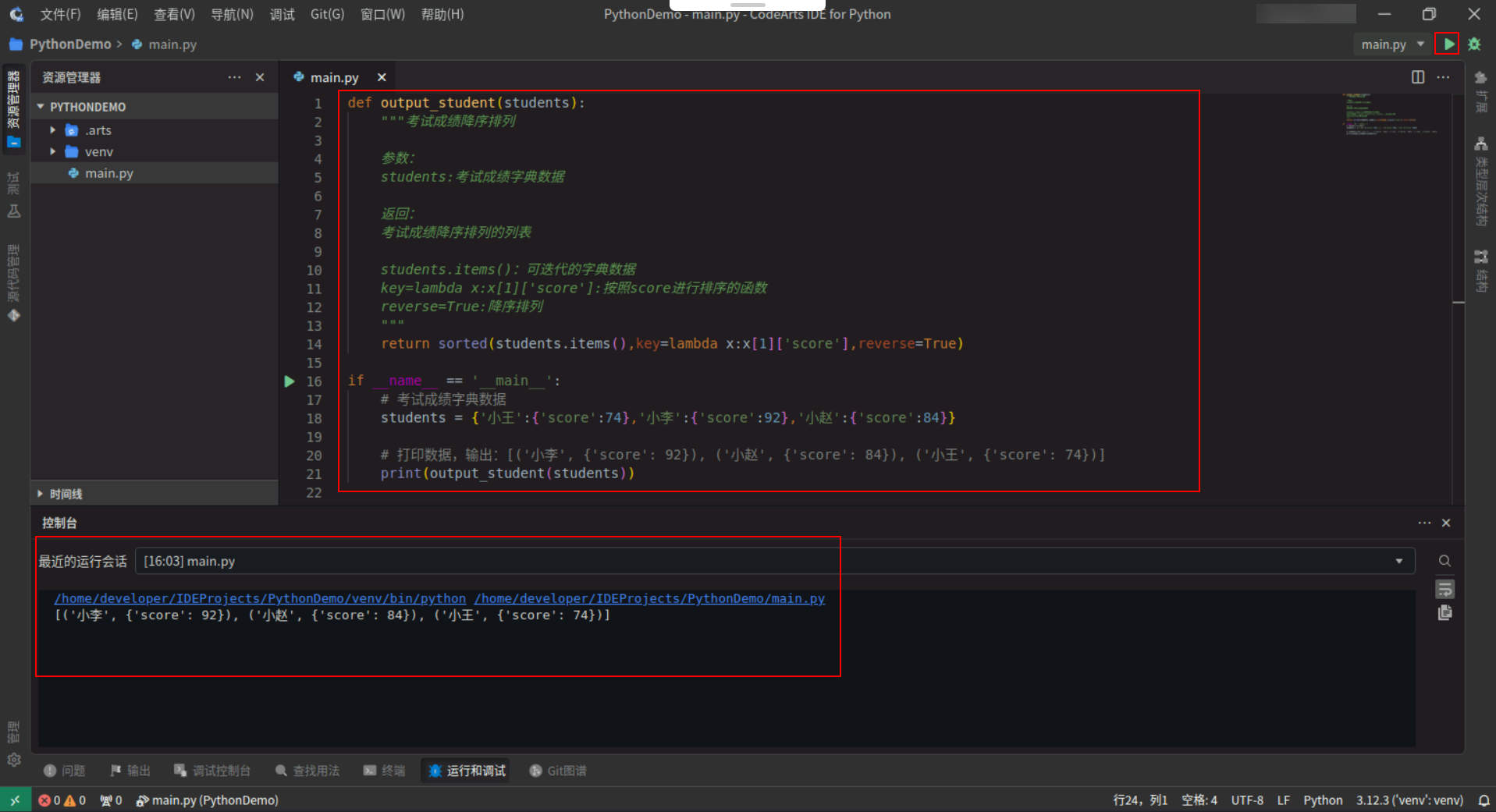
Task: Open the 查看(V) menu
Action: coord(174,14)
